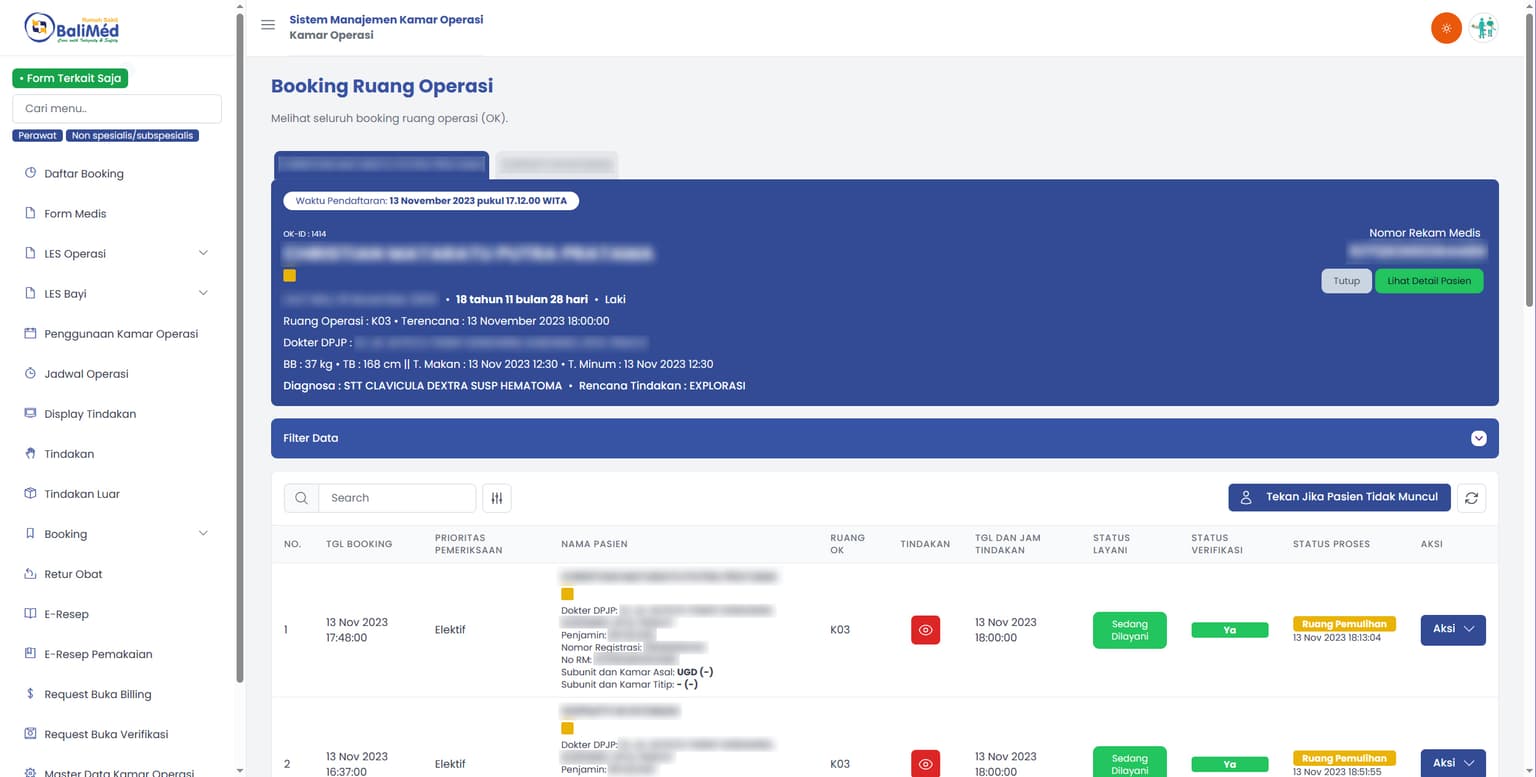Toggle the Form Terkait Saja filter

coord(70,78)
